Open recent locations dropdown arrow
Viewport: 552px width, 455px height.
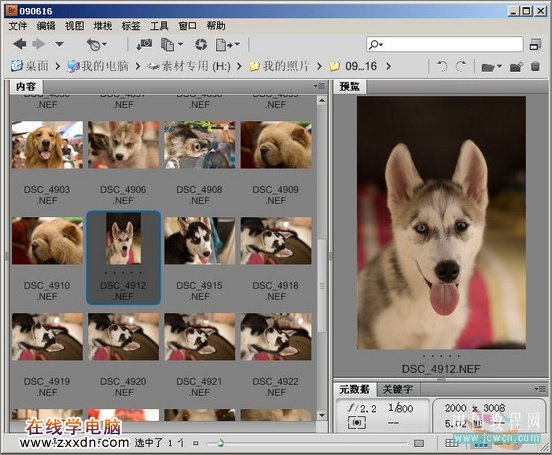59,44
